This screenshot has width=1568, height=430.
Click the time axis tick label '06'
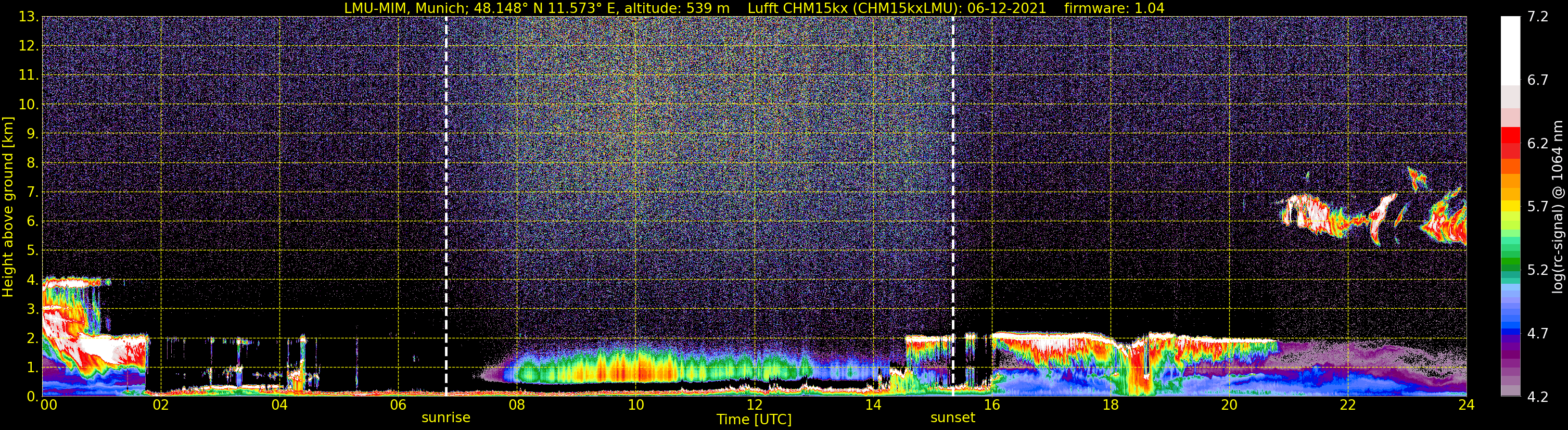[x=398, y=405]
